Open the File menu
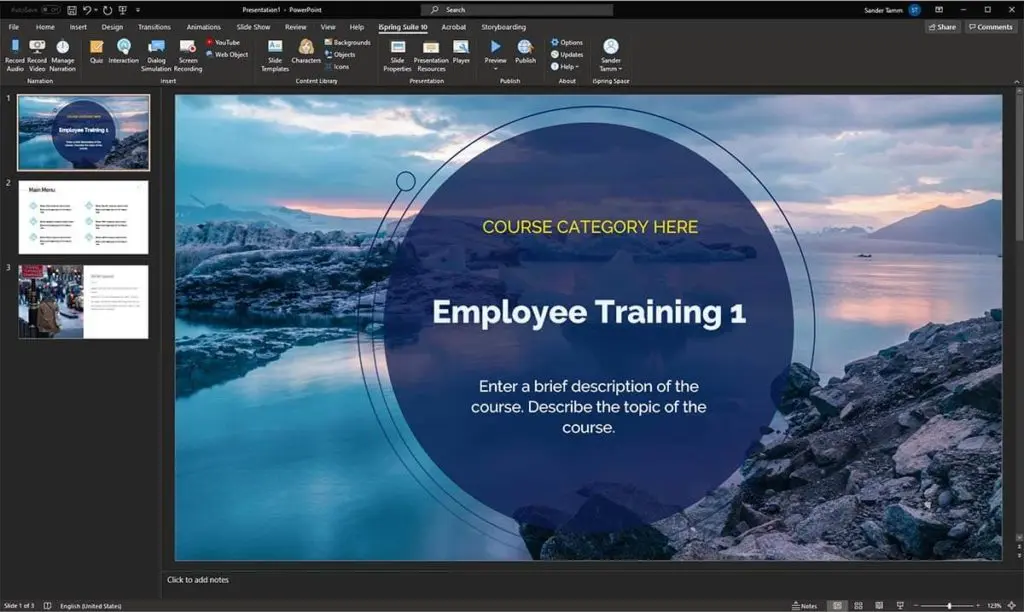 coord(14,27)
